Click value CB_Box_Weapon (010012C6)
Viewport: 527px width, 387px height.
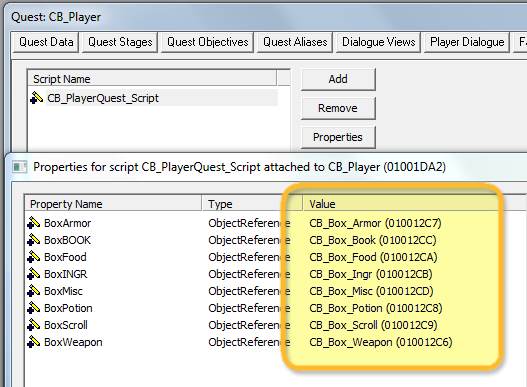[381, 342]
